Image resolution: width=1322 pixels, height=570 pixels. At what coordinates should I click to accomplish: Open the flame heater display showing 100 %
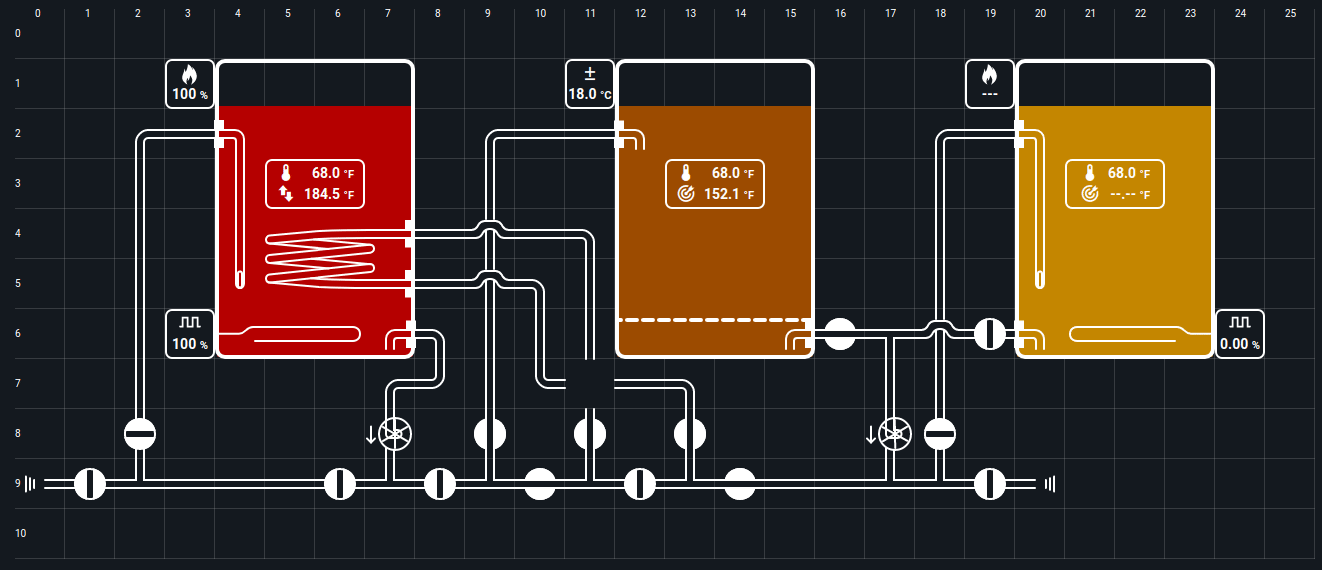pyautogui.click(x=190, y=84)
